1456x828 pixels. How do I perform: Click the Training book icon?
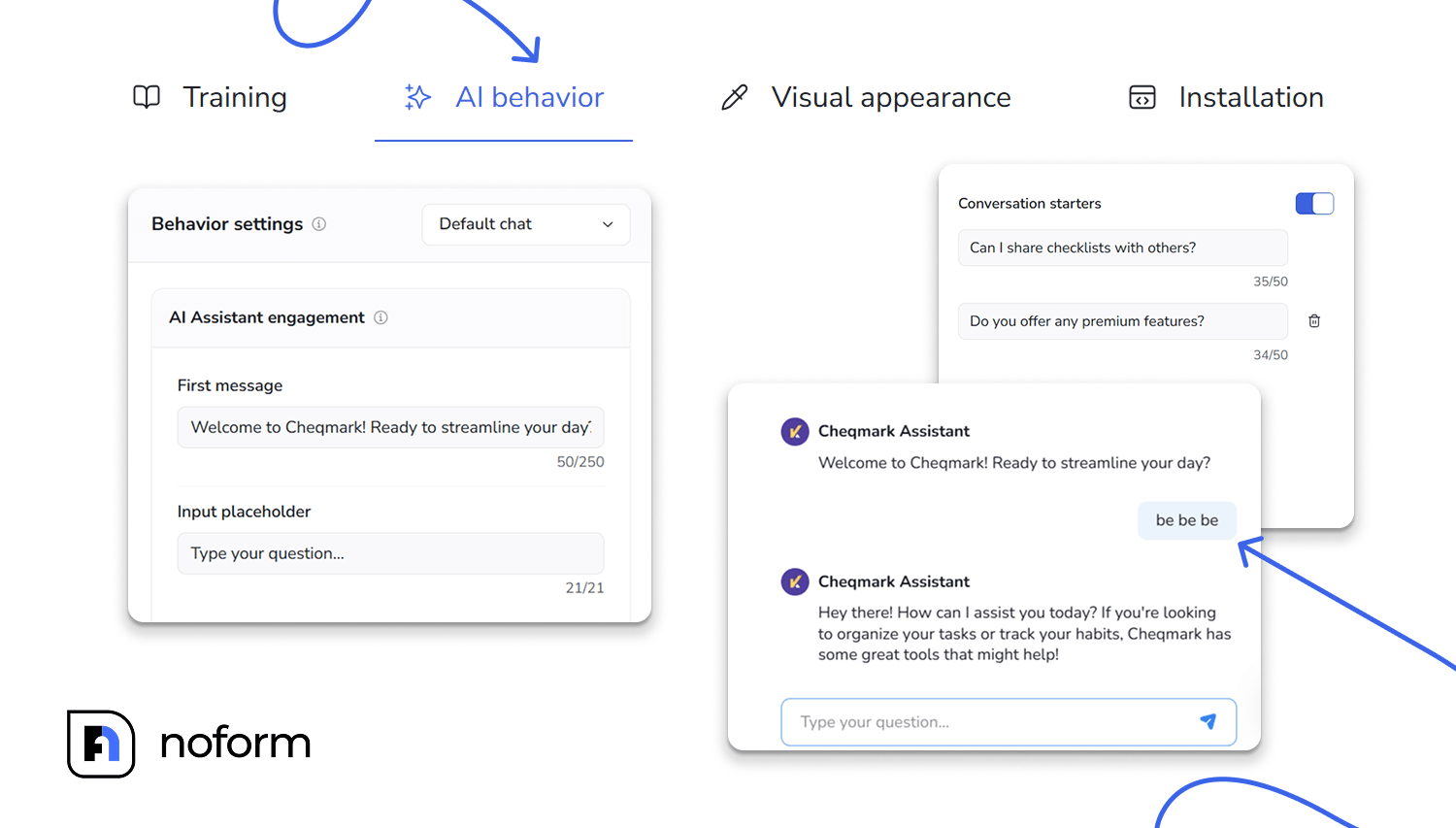coord(147,96)
